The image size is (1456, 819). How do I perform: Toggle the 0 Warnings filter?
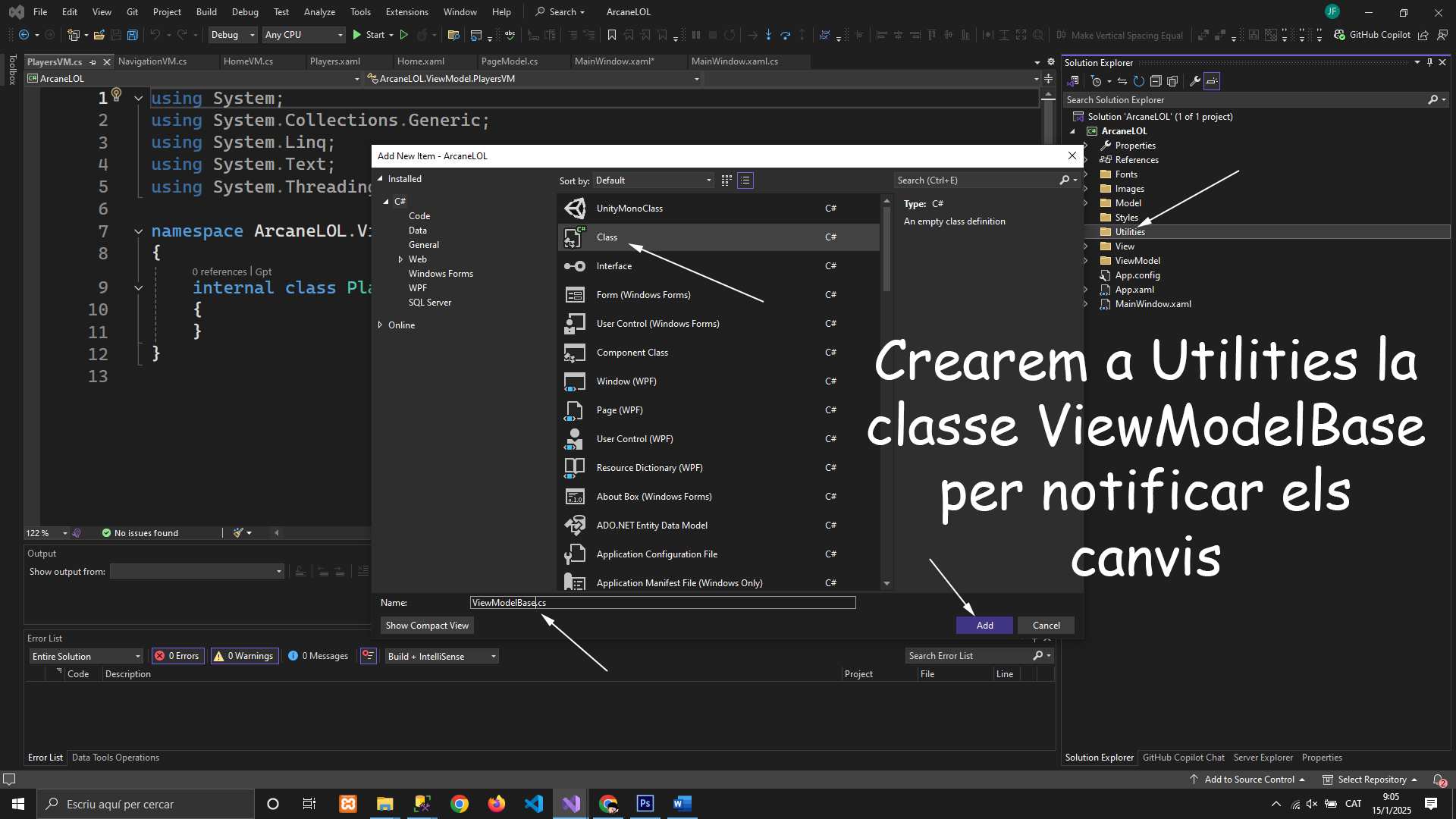click(244, 656)
